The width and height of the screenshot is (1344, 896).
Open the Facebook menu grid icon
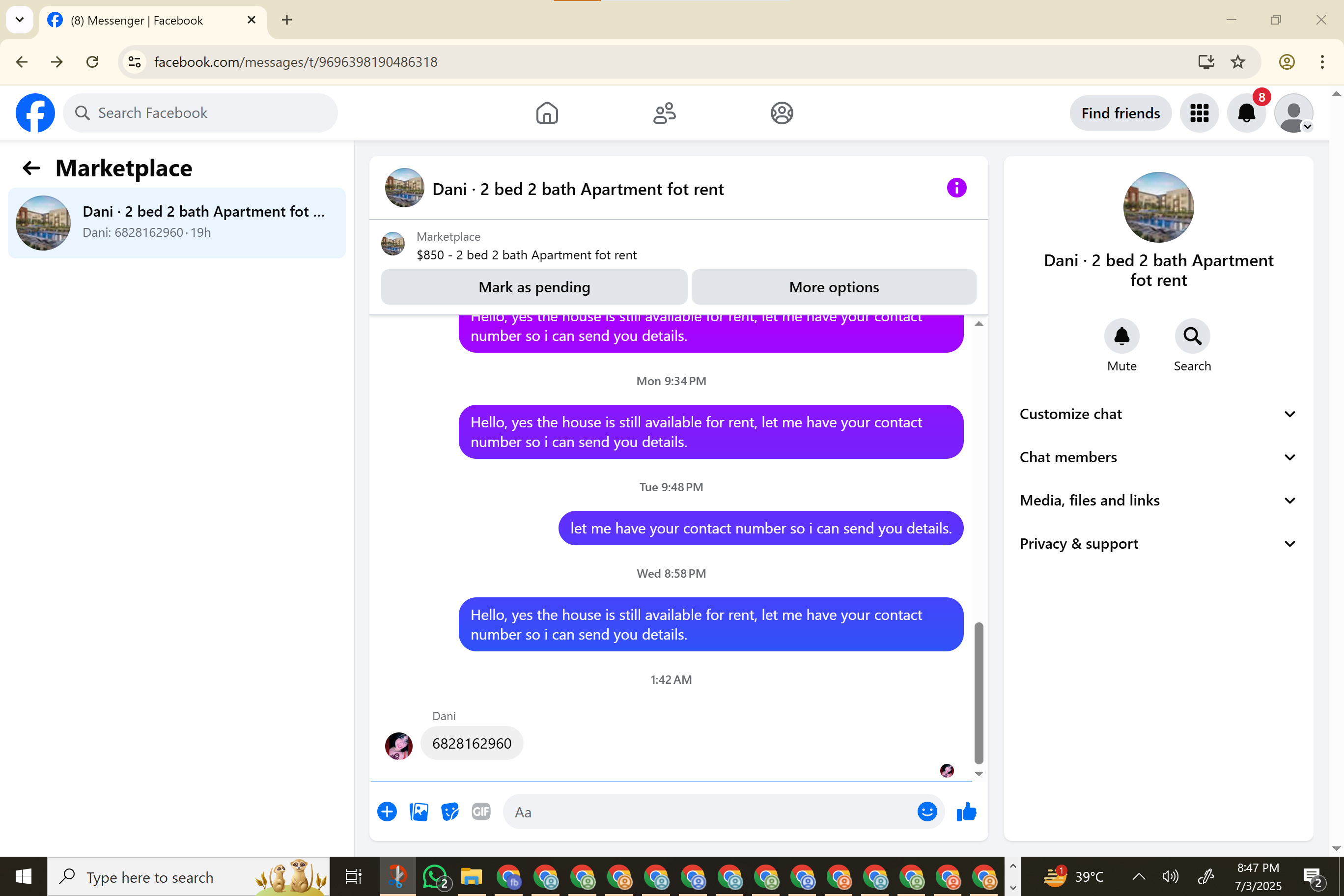(x=1199, y=113)
